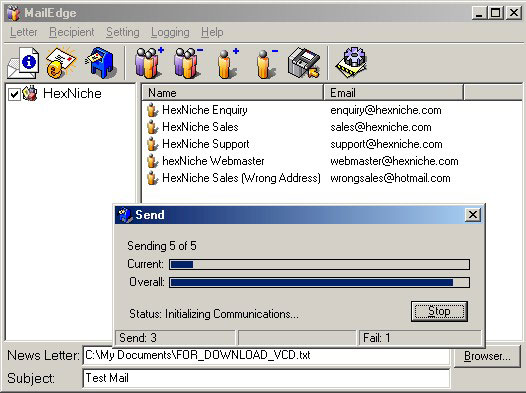Open the letter information icon

[23, 63]
